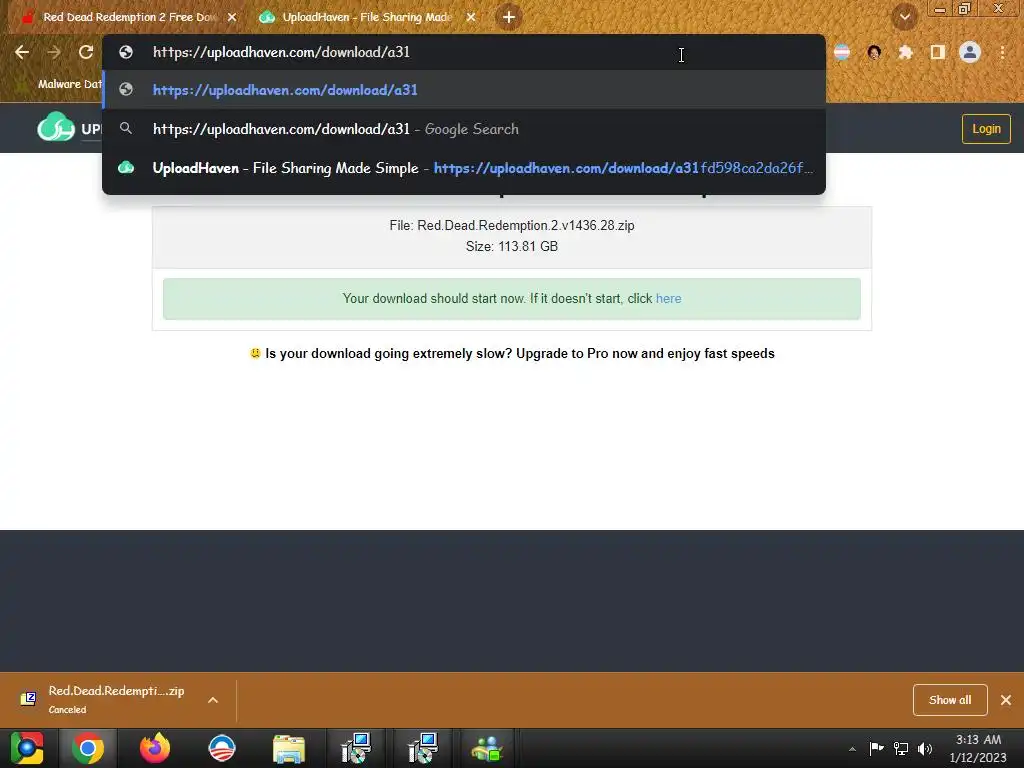Screen dimensions: 1024x768
Task: Click the second installer icon on taskbar
Action: click(423, 748)
